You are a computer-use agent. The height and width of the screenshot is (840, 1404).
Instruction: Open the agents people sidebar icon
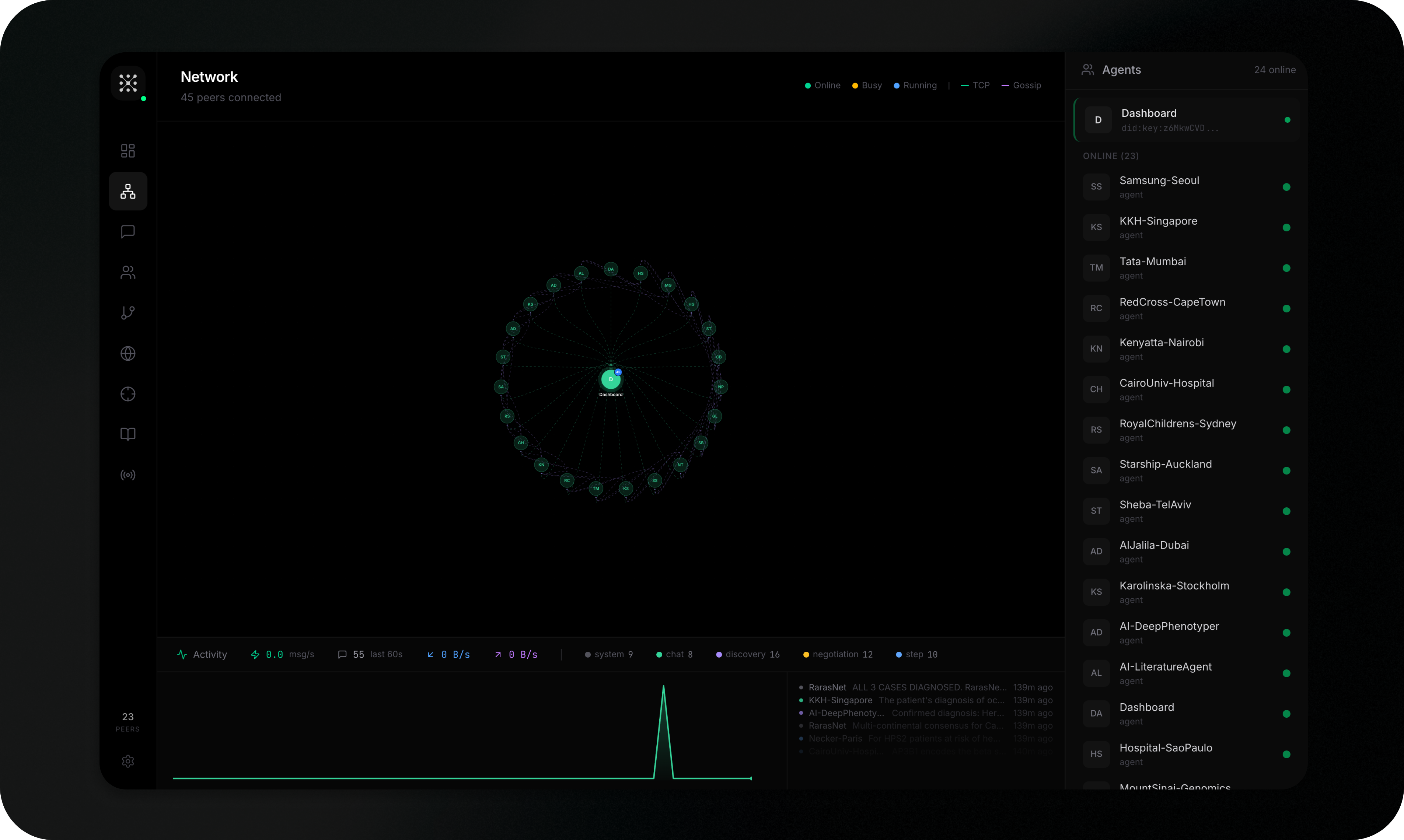click(x=128, y=272)
